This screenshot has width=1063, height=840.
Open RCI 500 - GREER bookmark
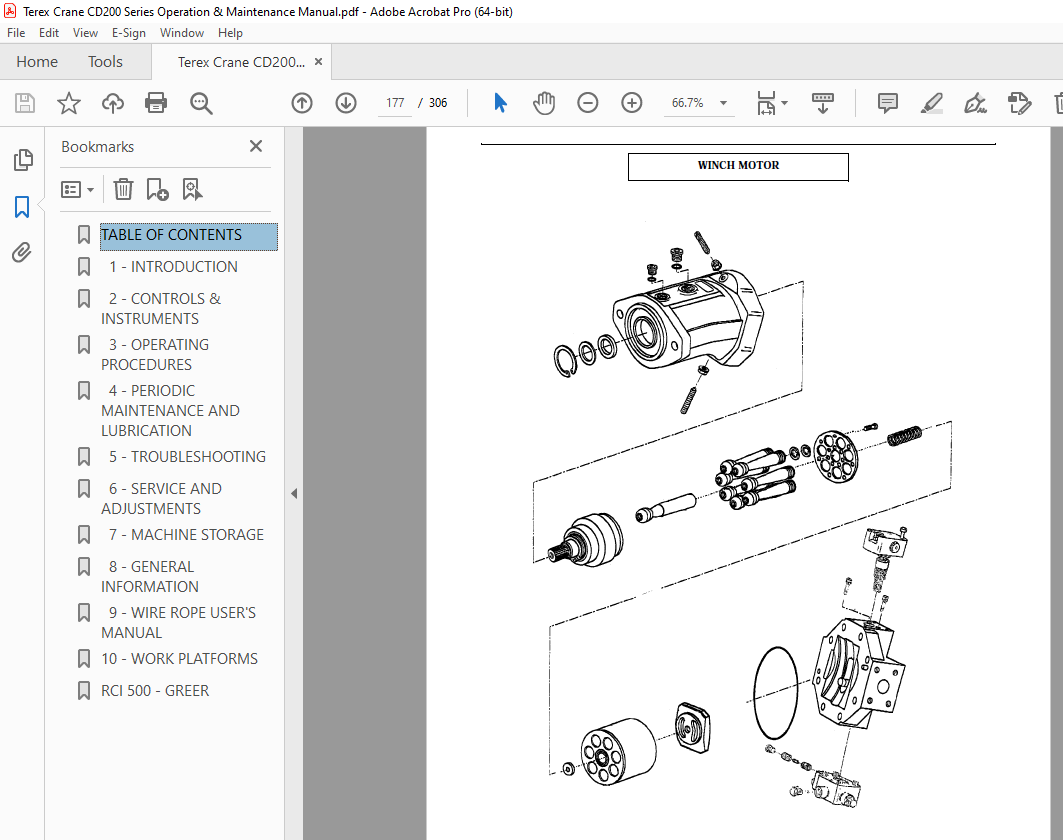click(x=155, y=691)
